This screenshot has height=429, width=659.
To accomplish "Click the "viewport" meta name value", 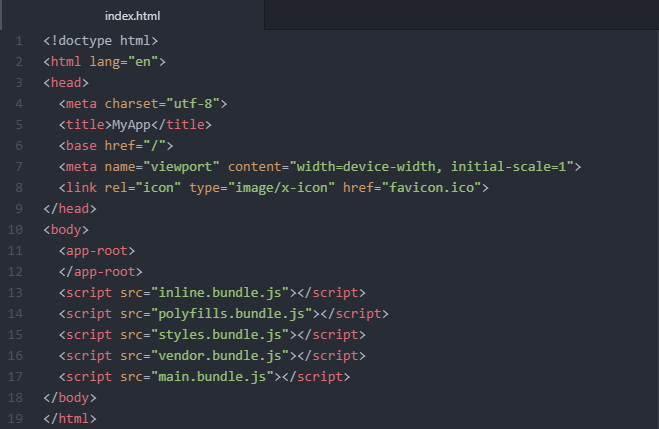I will pos(186,167).
